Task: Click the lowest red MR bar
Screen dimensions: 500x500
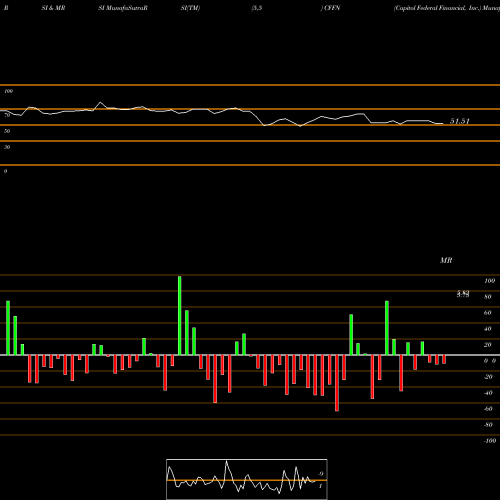Action: pos(337,383)
